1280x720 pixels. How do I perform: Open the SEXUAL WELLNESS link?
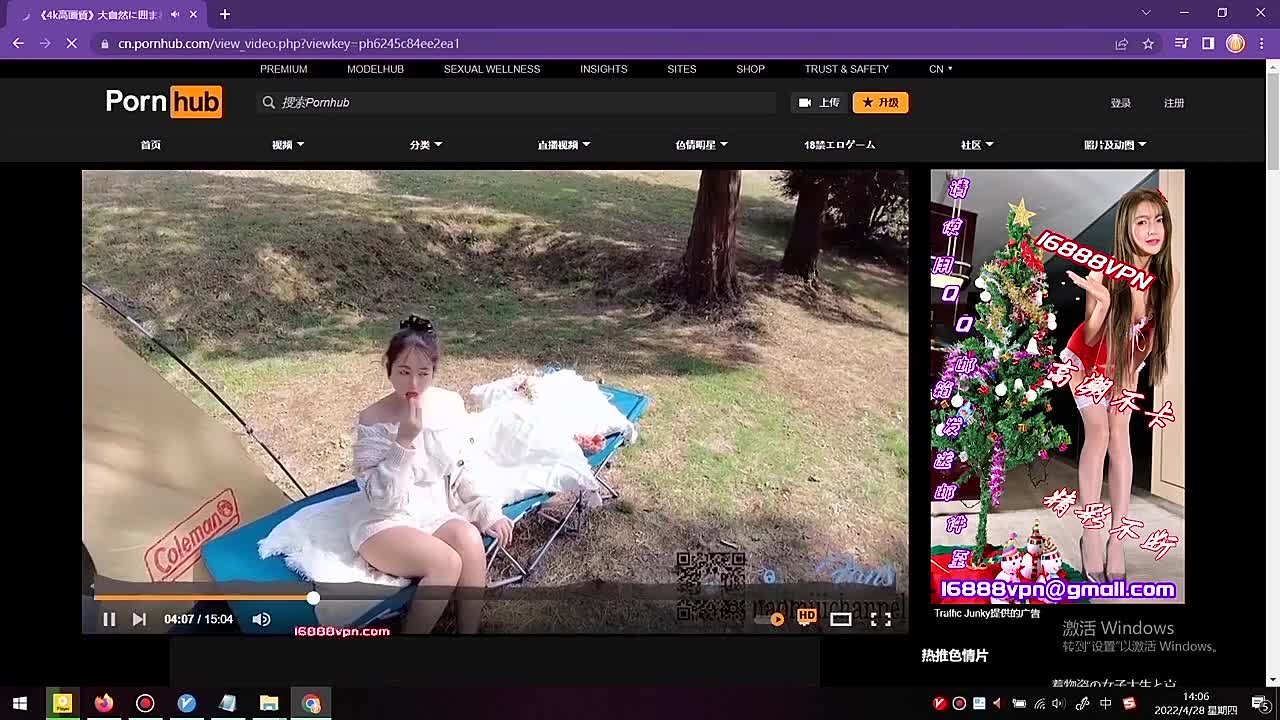click(x=492, y=69)
